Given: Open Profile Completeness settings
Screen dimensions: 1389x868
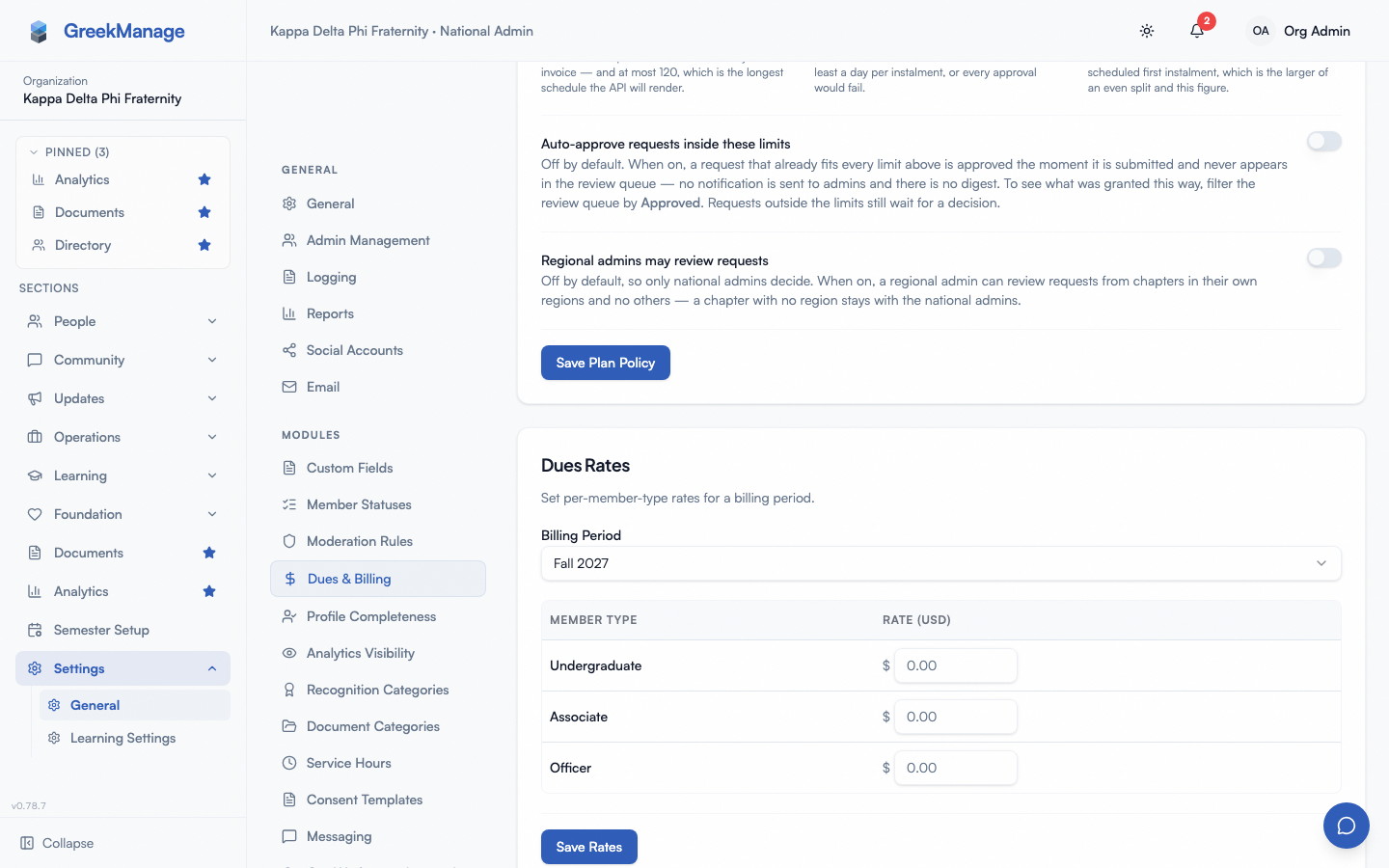Looking at the screenshot, I should (x=378, y=616).
